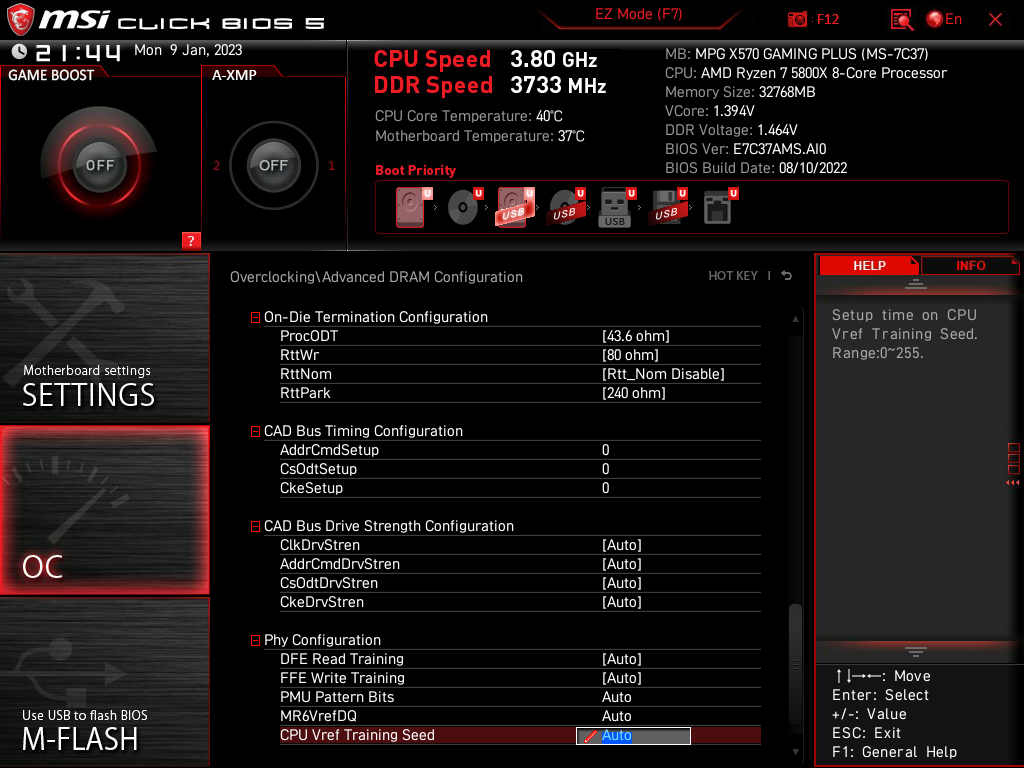Click the settings list scrollbar thumb
The height and width of the screenshot is (768, 1024).
[795, 664]
